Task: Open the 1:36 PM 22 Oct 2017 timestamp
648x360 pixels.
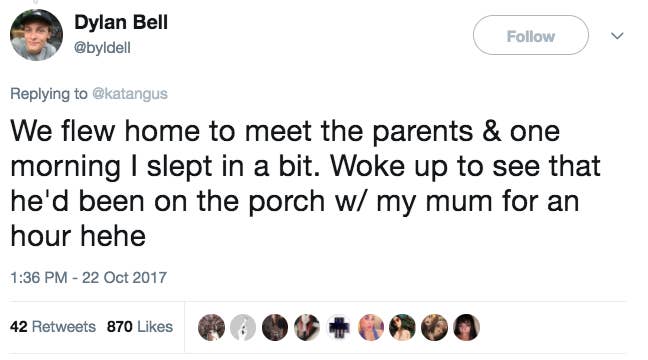Action: tap(88, 277)
